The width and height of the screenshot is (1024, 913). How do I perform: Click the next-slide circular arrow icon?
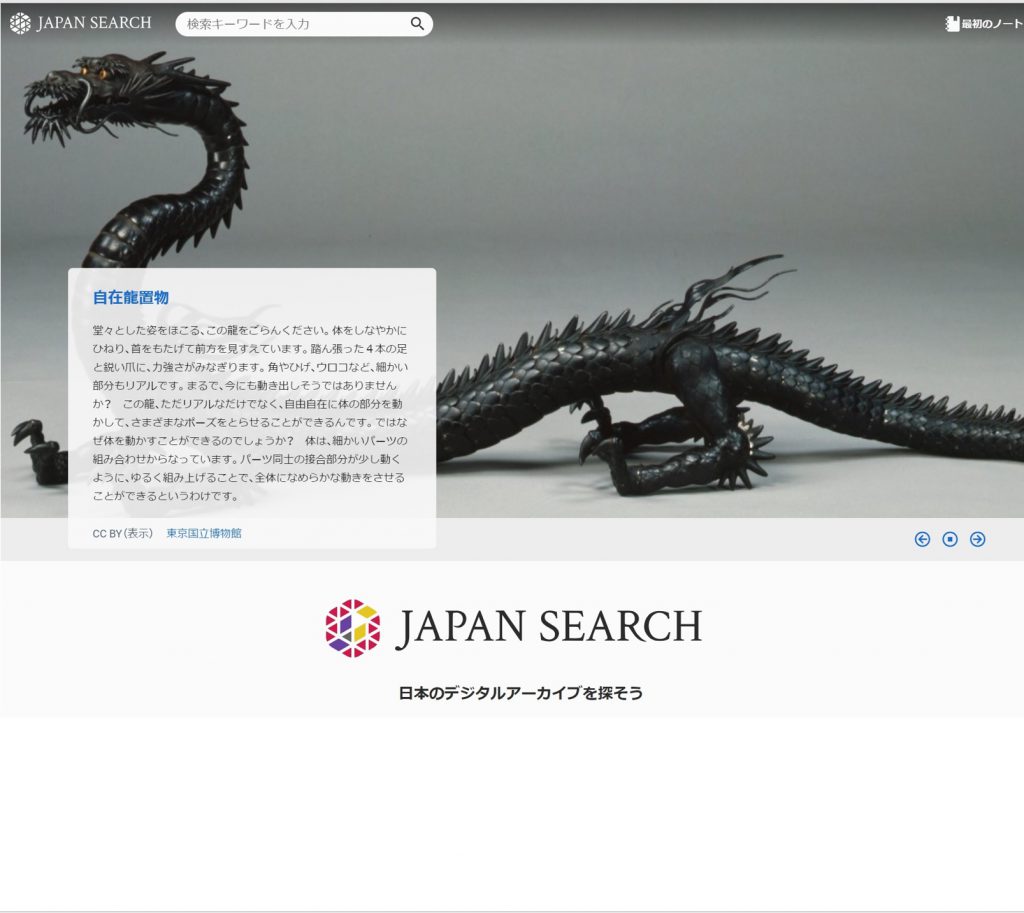(x=977, y=539)
